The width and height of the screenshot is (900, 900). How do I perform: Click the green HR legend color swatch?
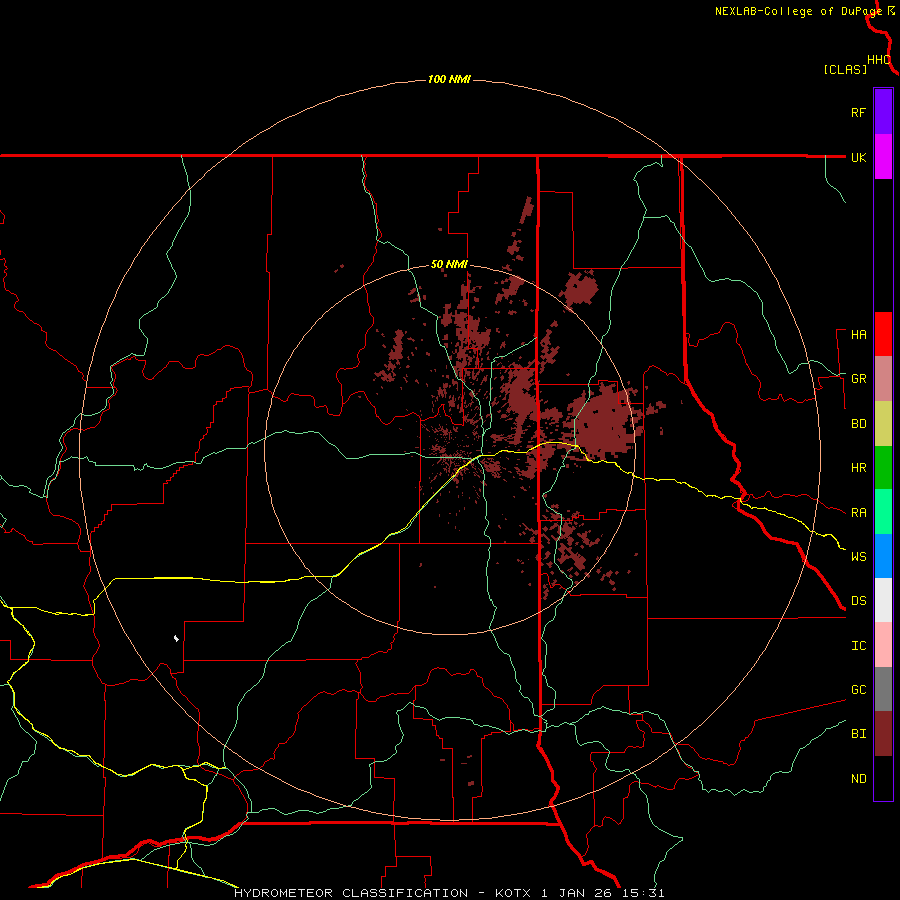[x=883, y=468]
